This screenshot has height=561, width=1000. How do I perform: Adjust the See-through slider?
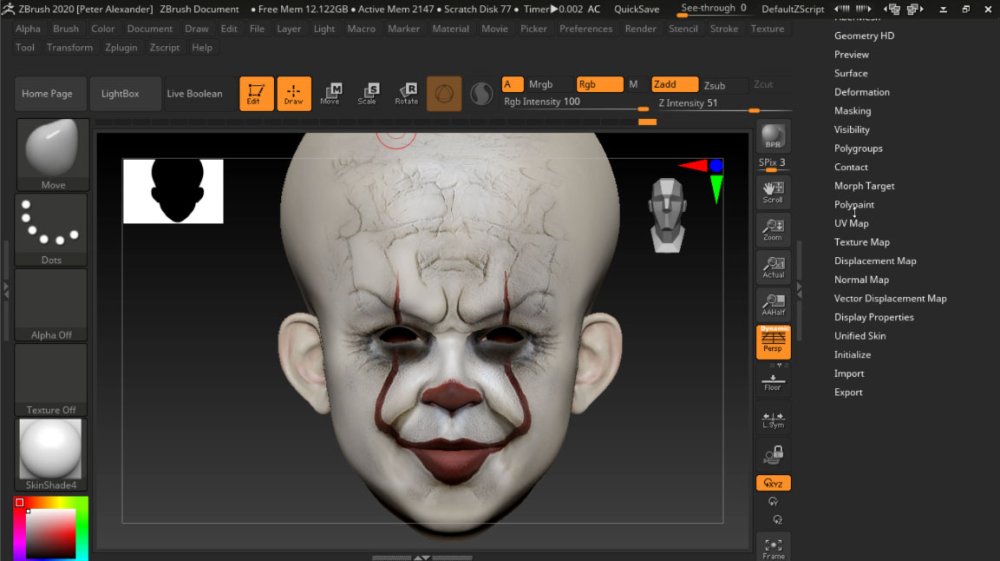tap(713, 9)
